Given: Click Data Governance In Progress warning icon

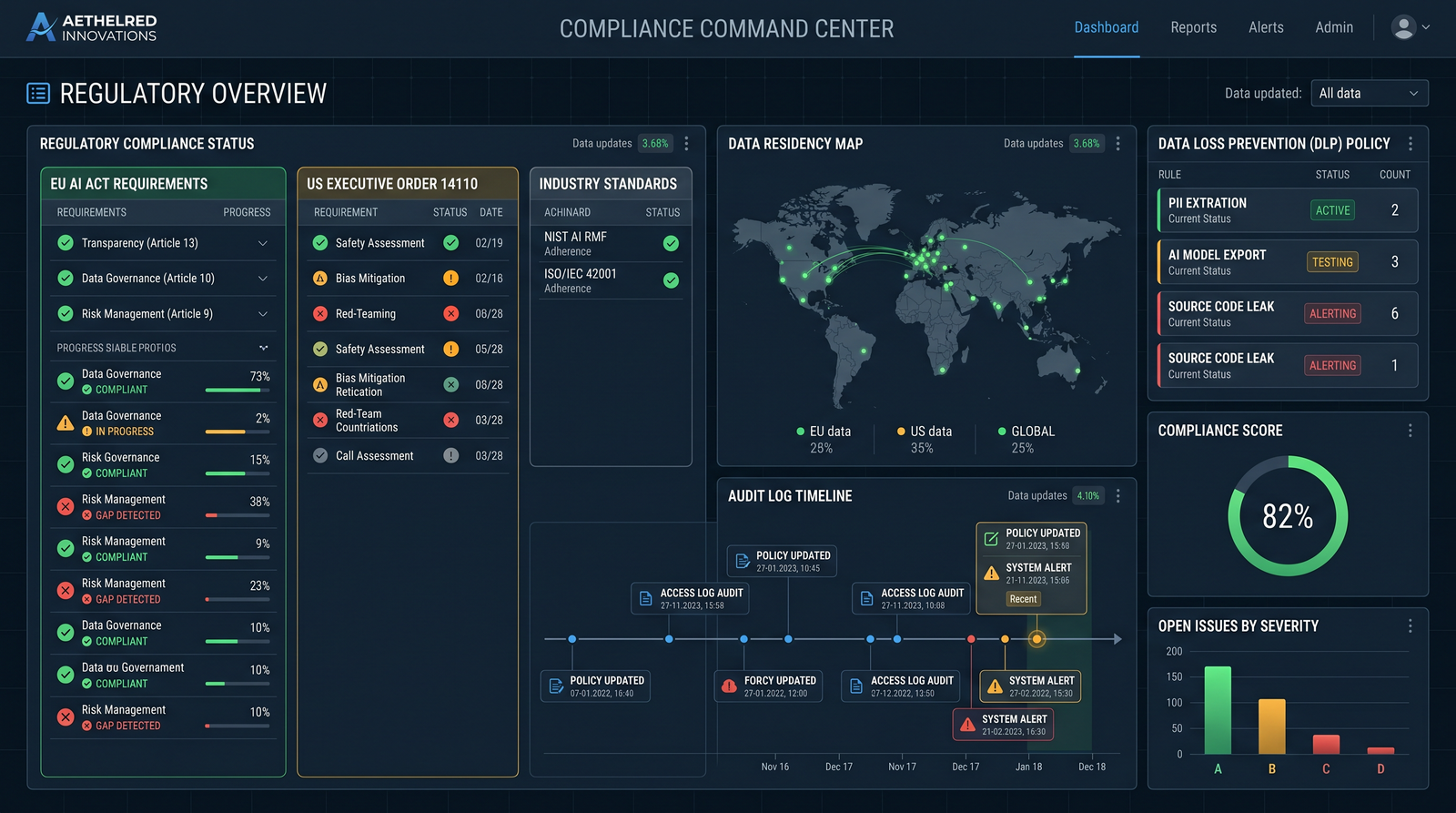Looking at the screenshot, I should click(x=66, y=423).
